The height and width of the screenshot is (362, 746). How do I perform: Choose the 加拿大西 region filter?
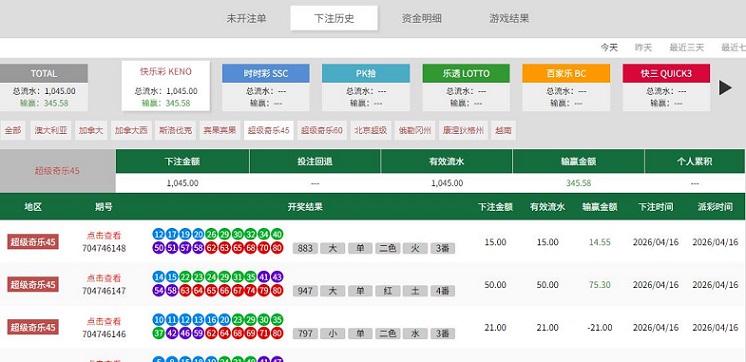131,130
